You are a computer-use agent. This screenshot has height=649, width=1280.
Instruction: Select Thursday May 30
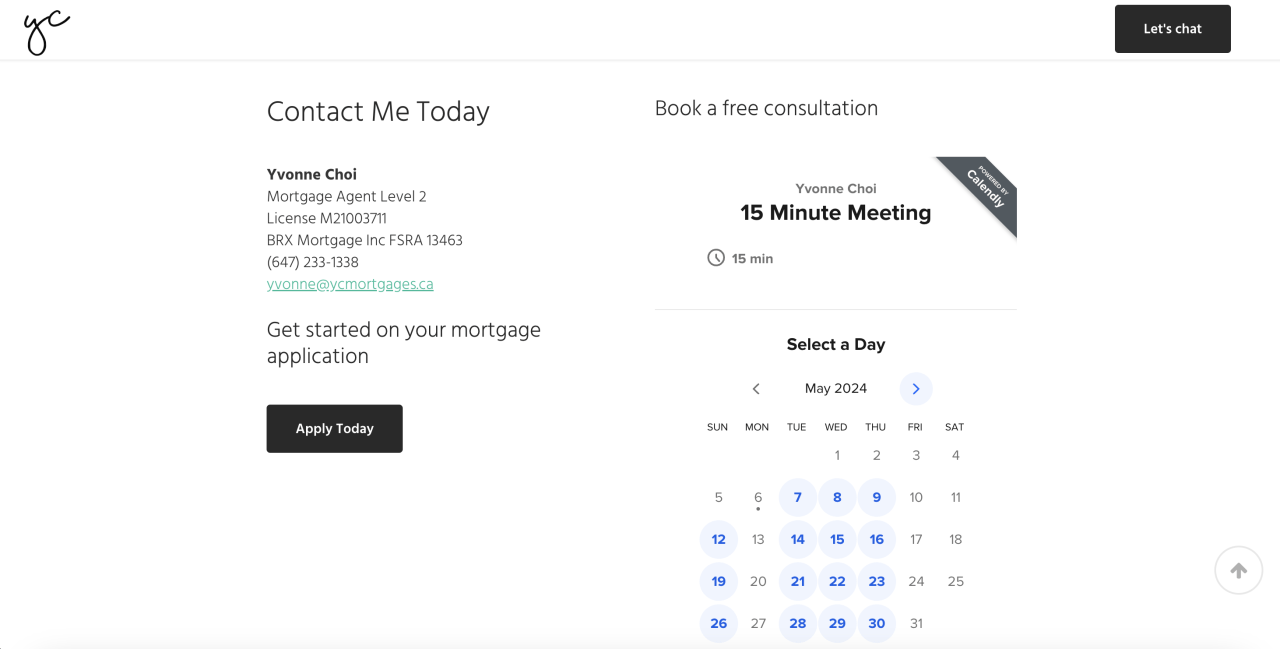pos(876,623)
